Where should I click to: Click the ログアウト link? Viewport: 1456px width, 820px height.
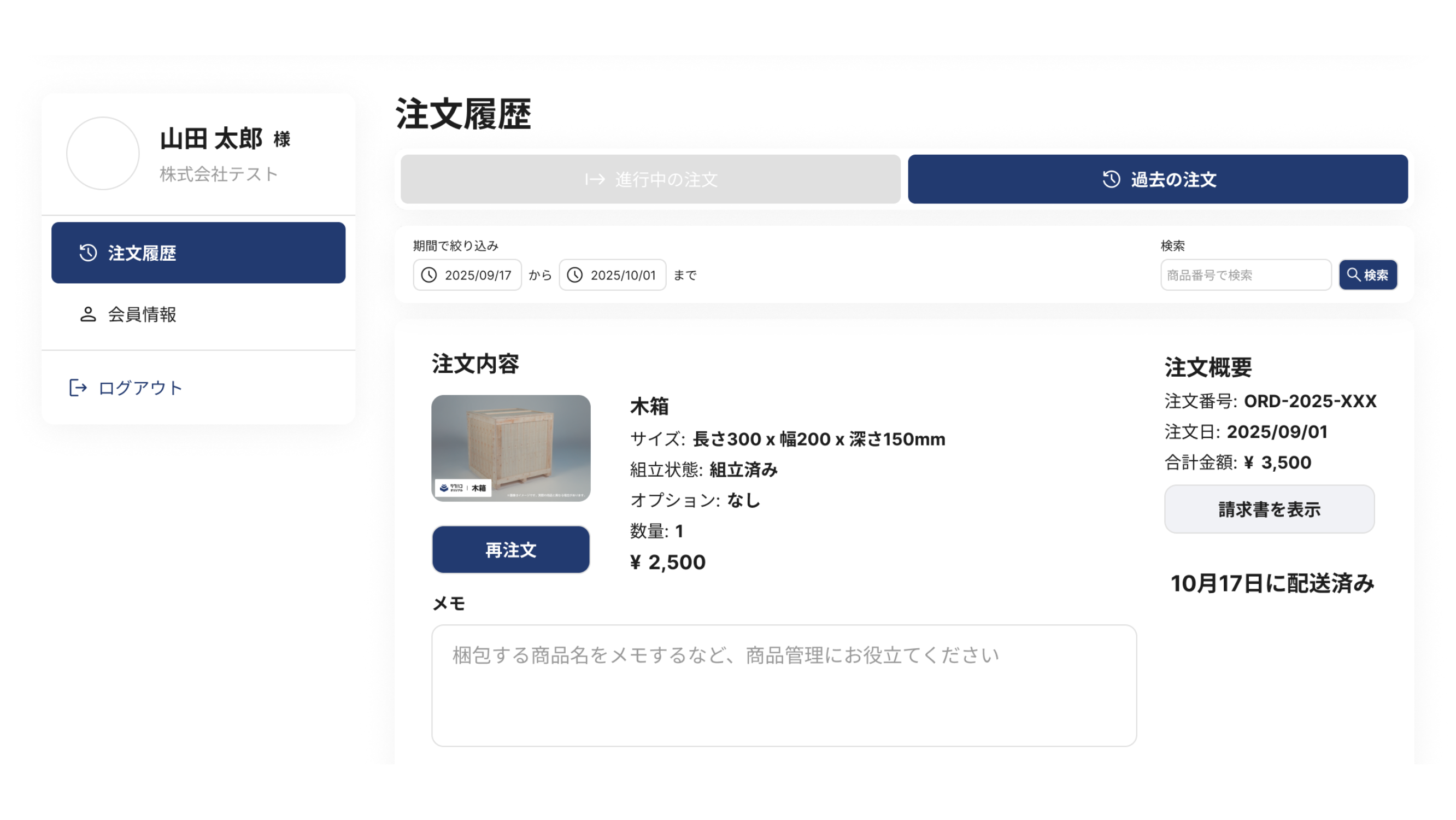coord(140,388)
